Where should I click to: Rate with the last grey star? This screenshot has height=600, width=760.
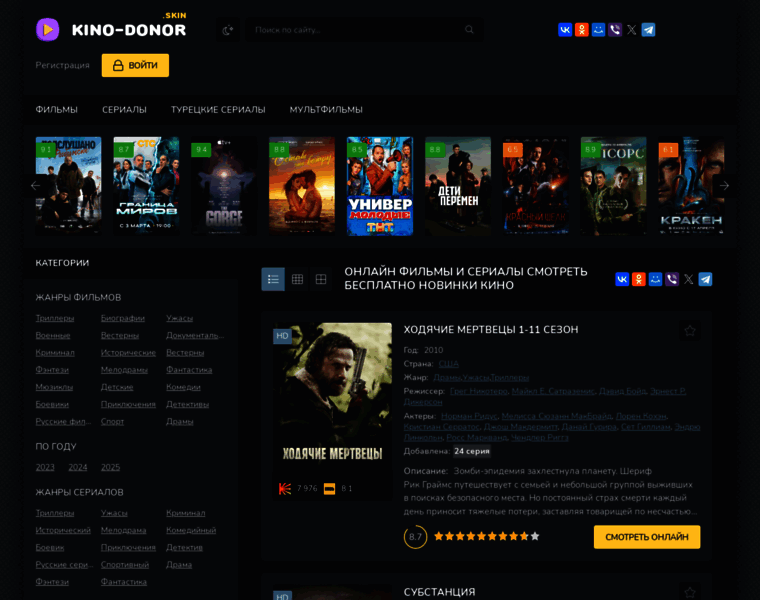535,537
